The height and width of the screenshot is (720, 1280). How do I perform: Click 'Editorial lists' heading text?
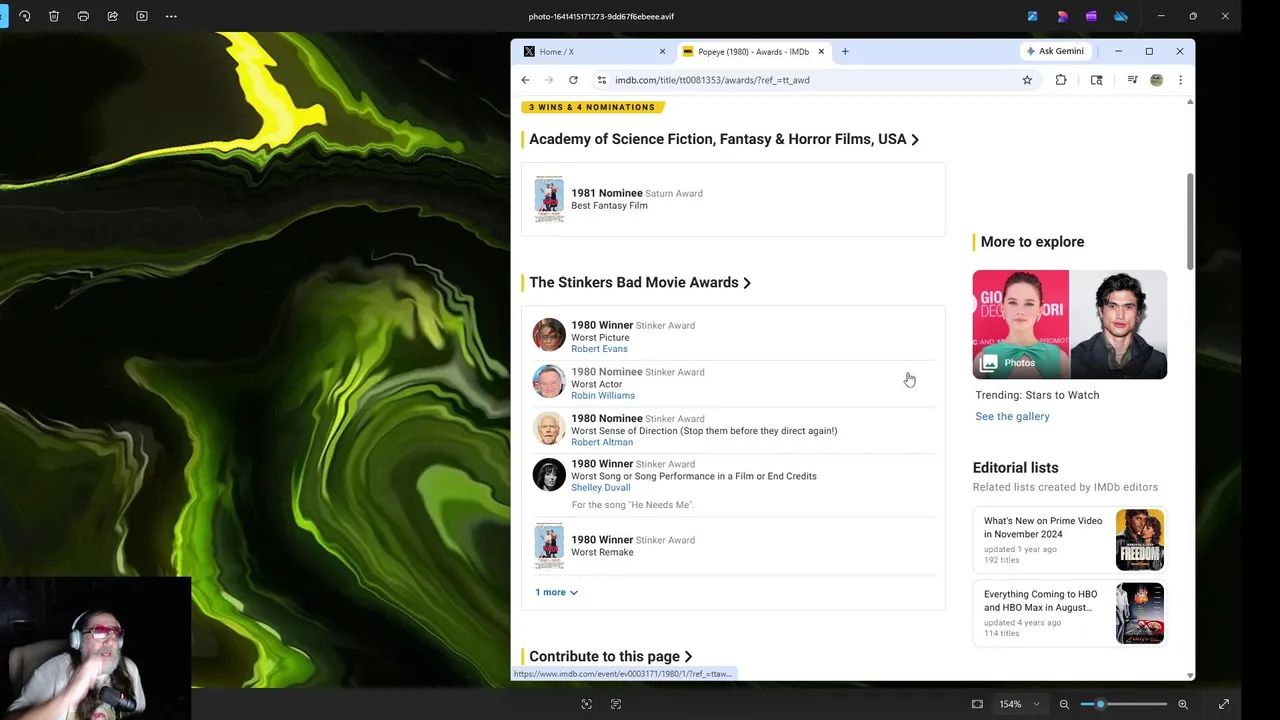(x=1015, y=467)
